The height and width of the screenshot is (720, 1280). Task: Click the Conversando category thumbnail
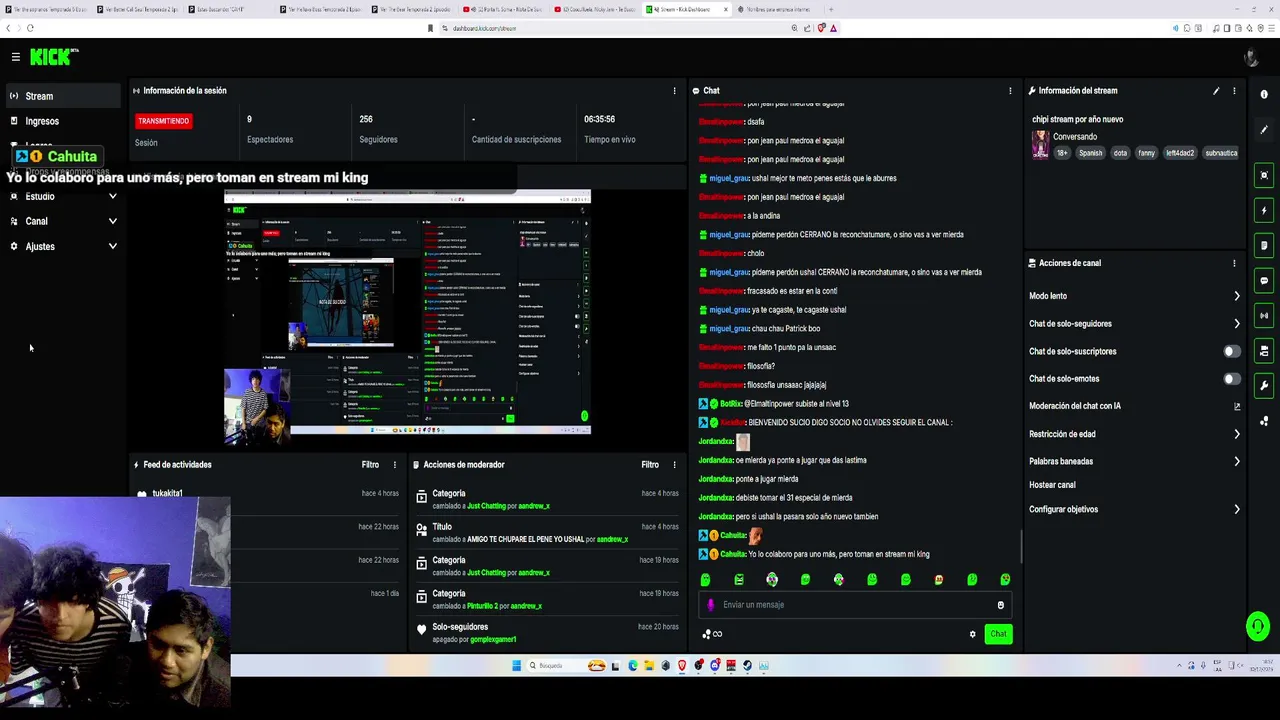click(1040, 145)
